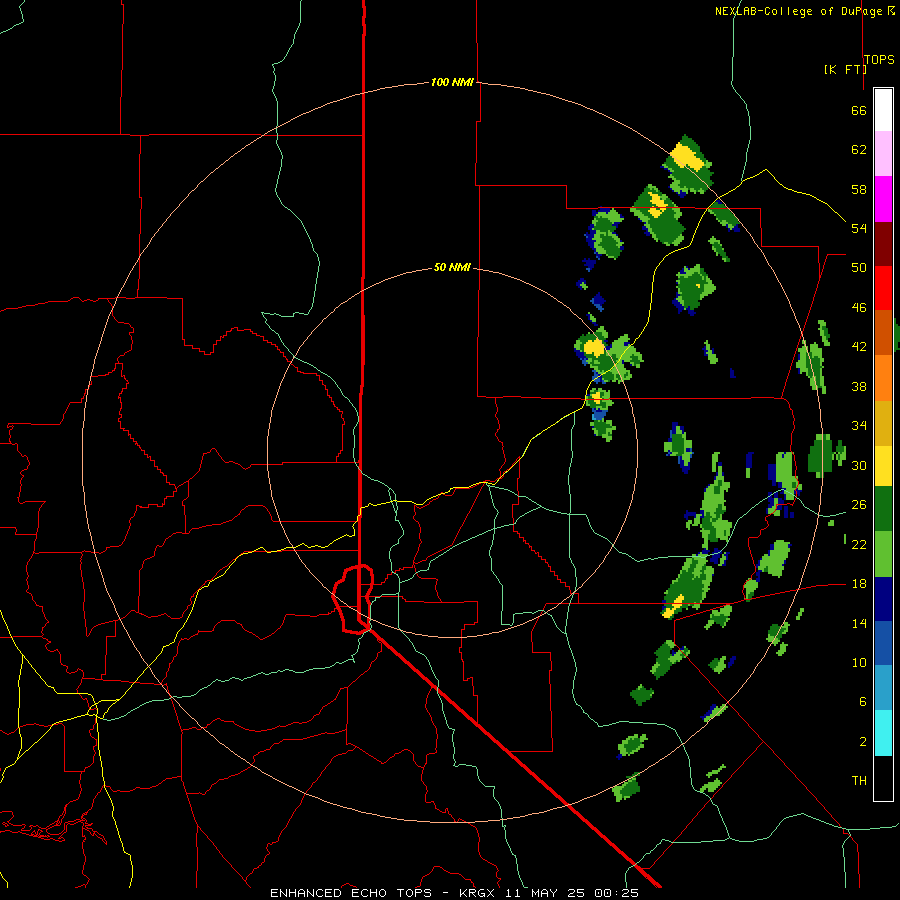
Task: Select the "46" scale value
Action: [x=859, y=308]
